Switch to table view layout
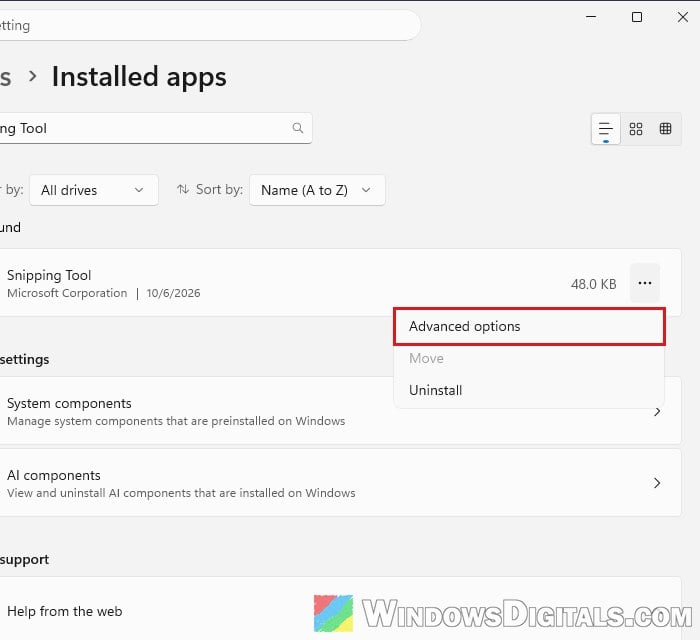Viewport: 700px width, 640px height. point(666,129)
